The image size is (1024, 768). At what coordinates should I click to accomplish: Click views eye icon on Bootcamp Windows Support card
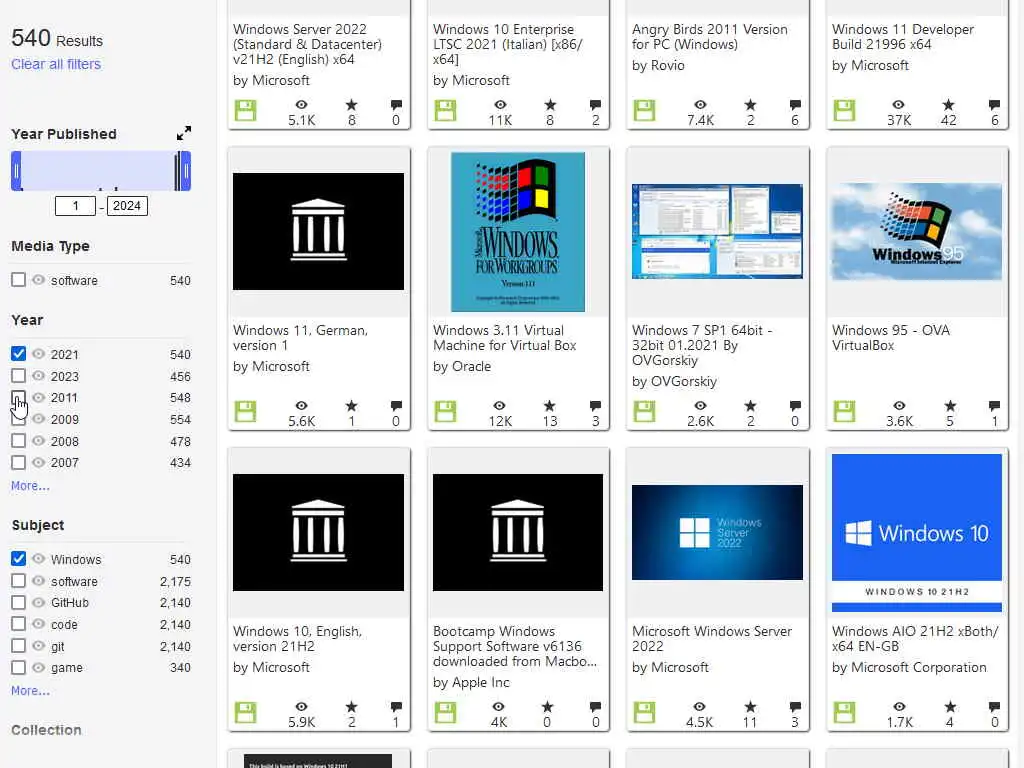[498, 707]
